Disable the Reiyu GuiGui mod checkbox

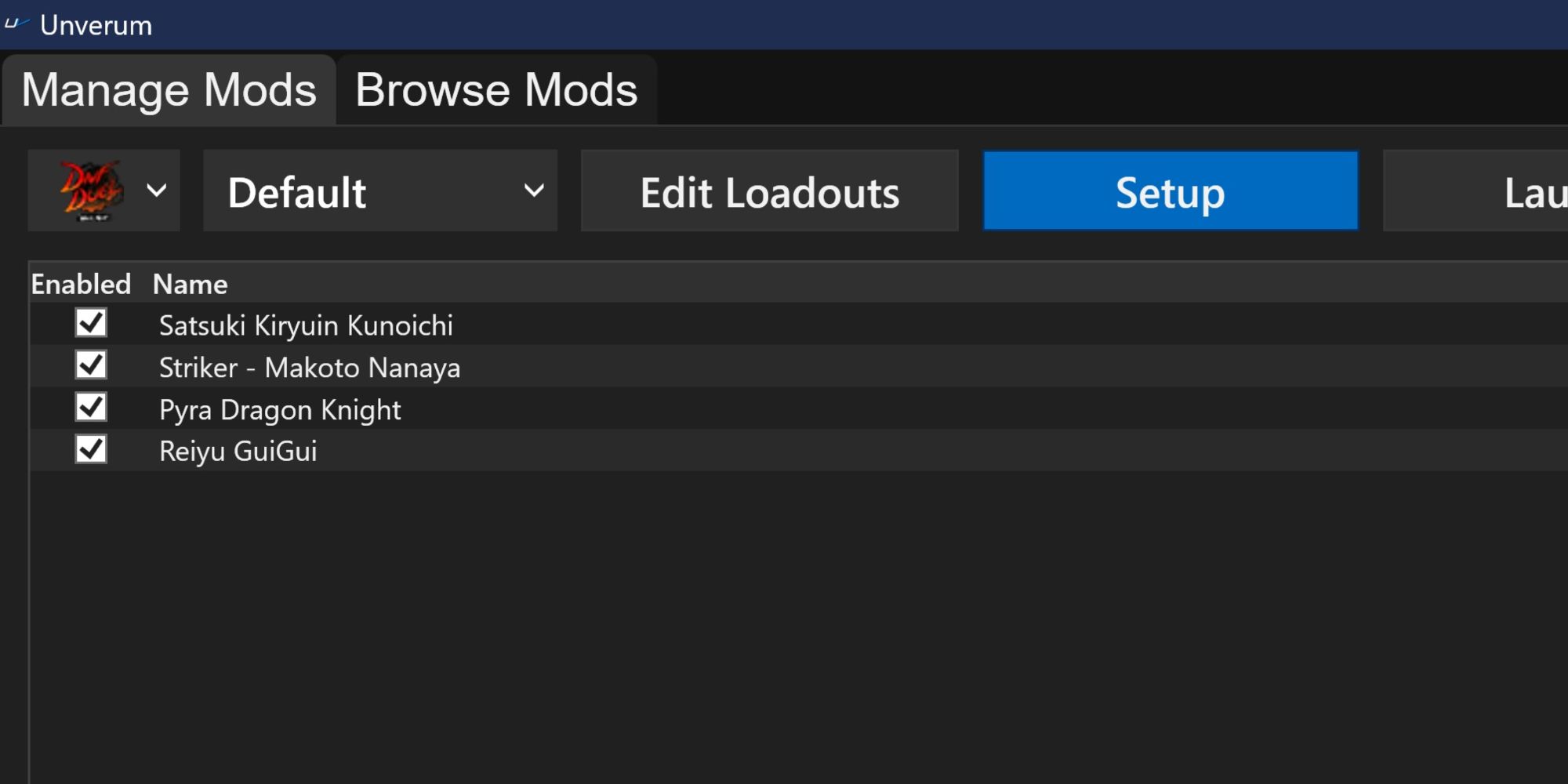(91, 449)
